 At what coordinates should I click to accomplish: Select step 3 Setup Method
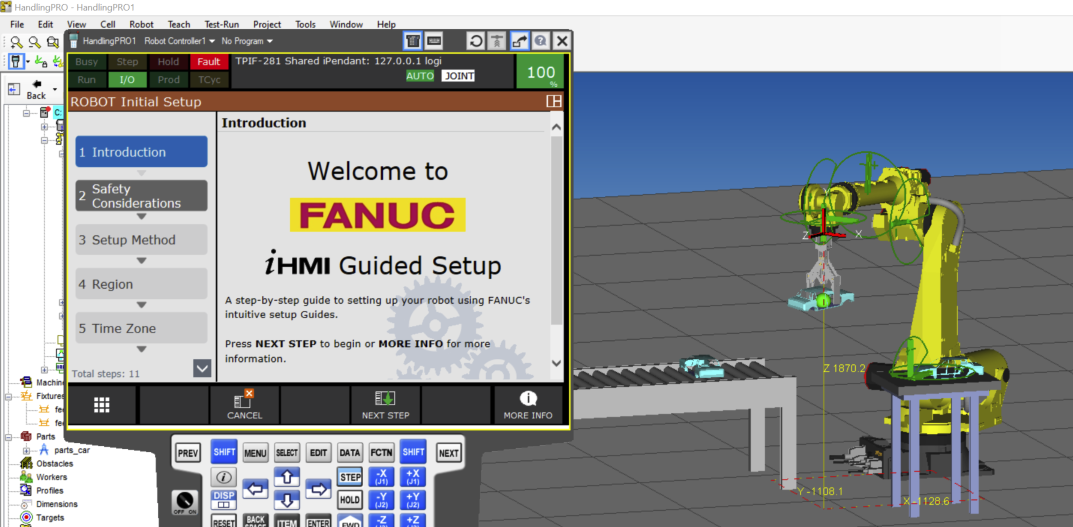click(141, 240)
